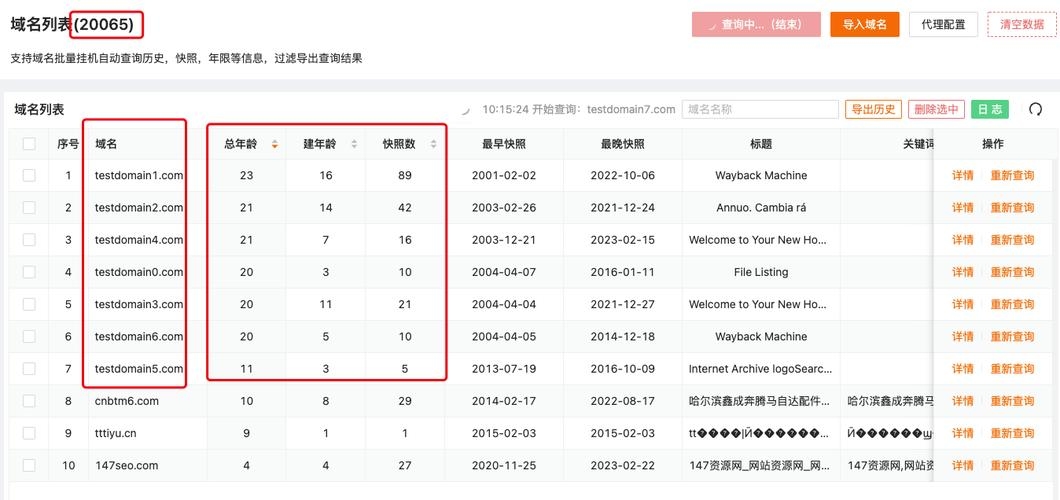Click 重新查询 for testdomain0.com
1060x500 pixels.
[x=1012, y=272]
